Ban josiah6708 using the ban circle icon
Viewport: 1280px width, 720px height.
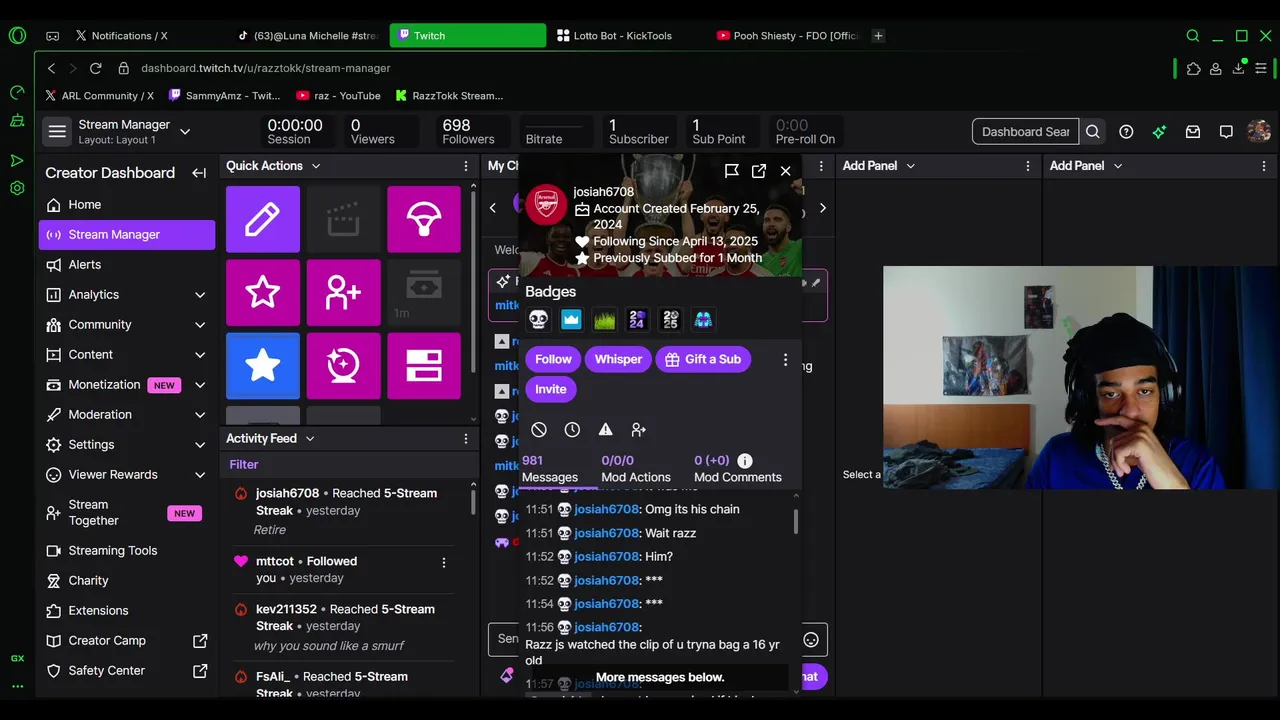click(539, 429)
